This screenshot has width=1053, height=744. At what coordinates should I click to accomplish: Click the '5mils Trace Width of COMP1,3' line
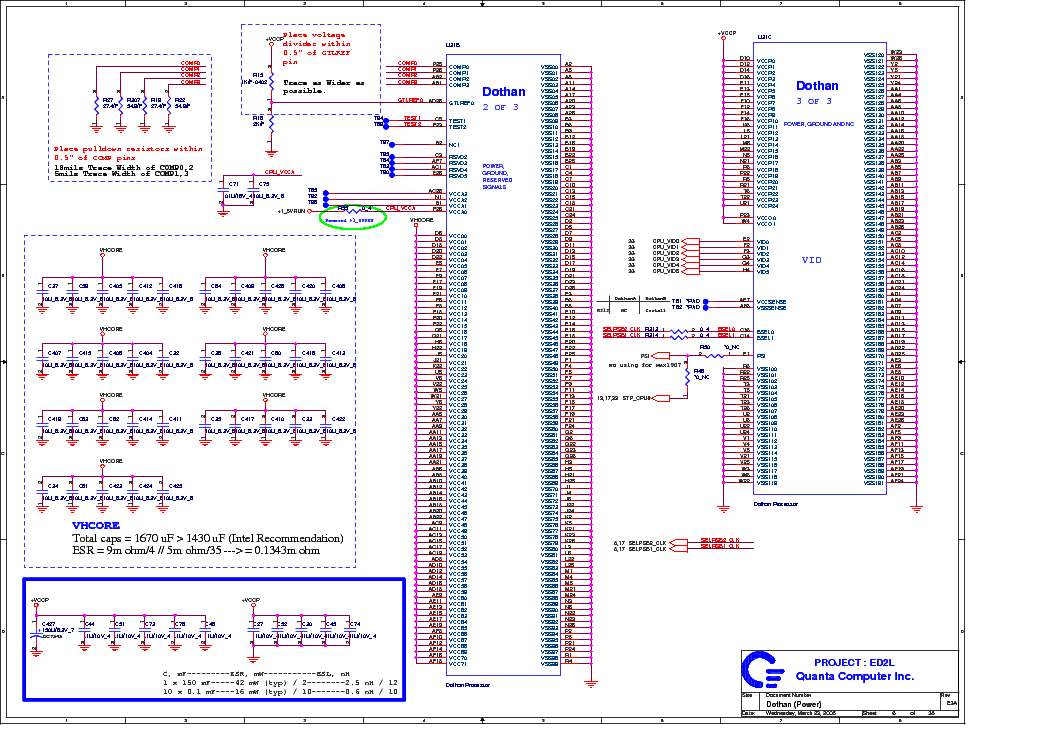[x=121, y=174]
